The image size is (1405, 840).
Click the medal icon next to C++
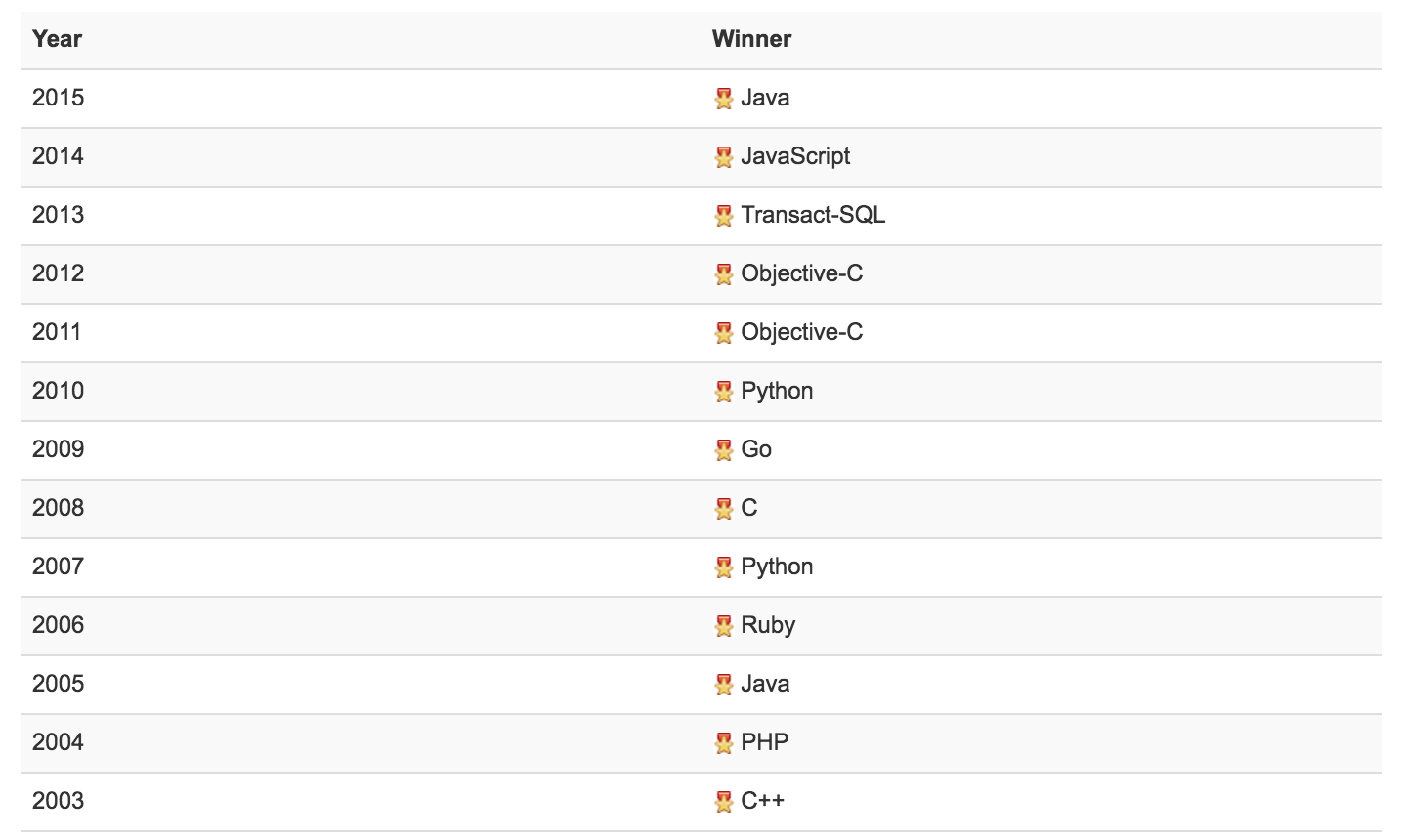723,802
